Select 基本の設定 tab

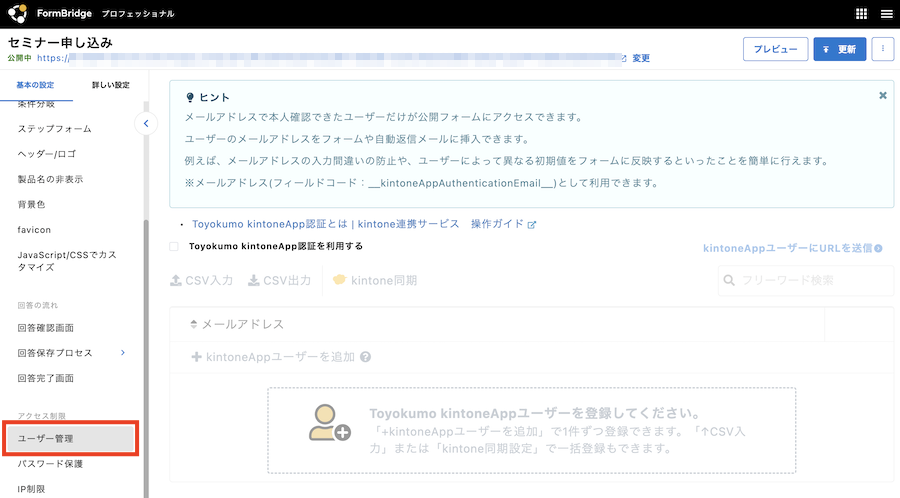[35, 85]
